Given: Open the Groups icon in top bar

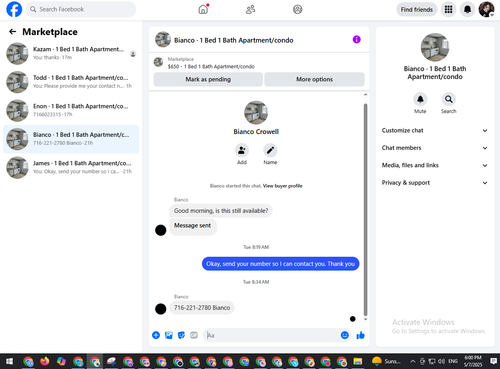Looking at the screenshot, I should [298, 9].
